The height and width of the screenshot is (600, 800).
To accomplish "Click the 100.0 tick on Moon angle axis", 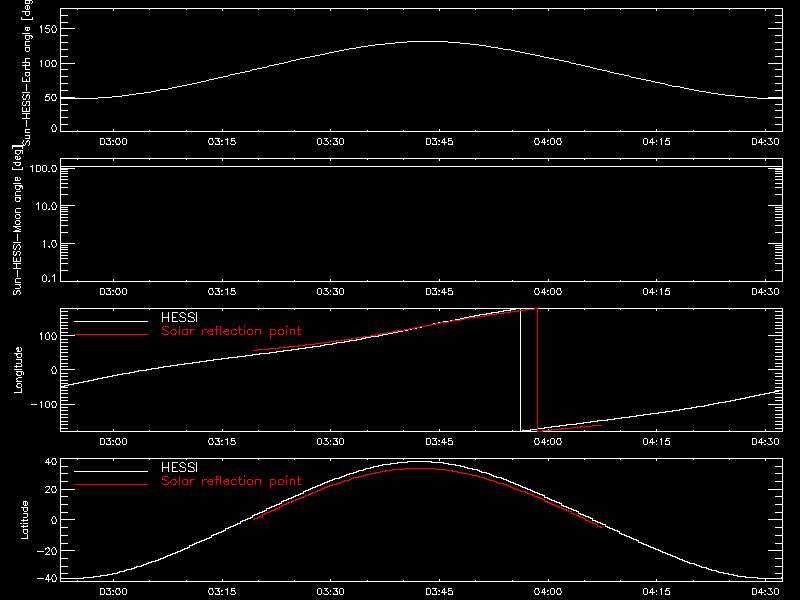I will click(43, 168).
